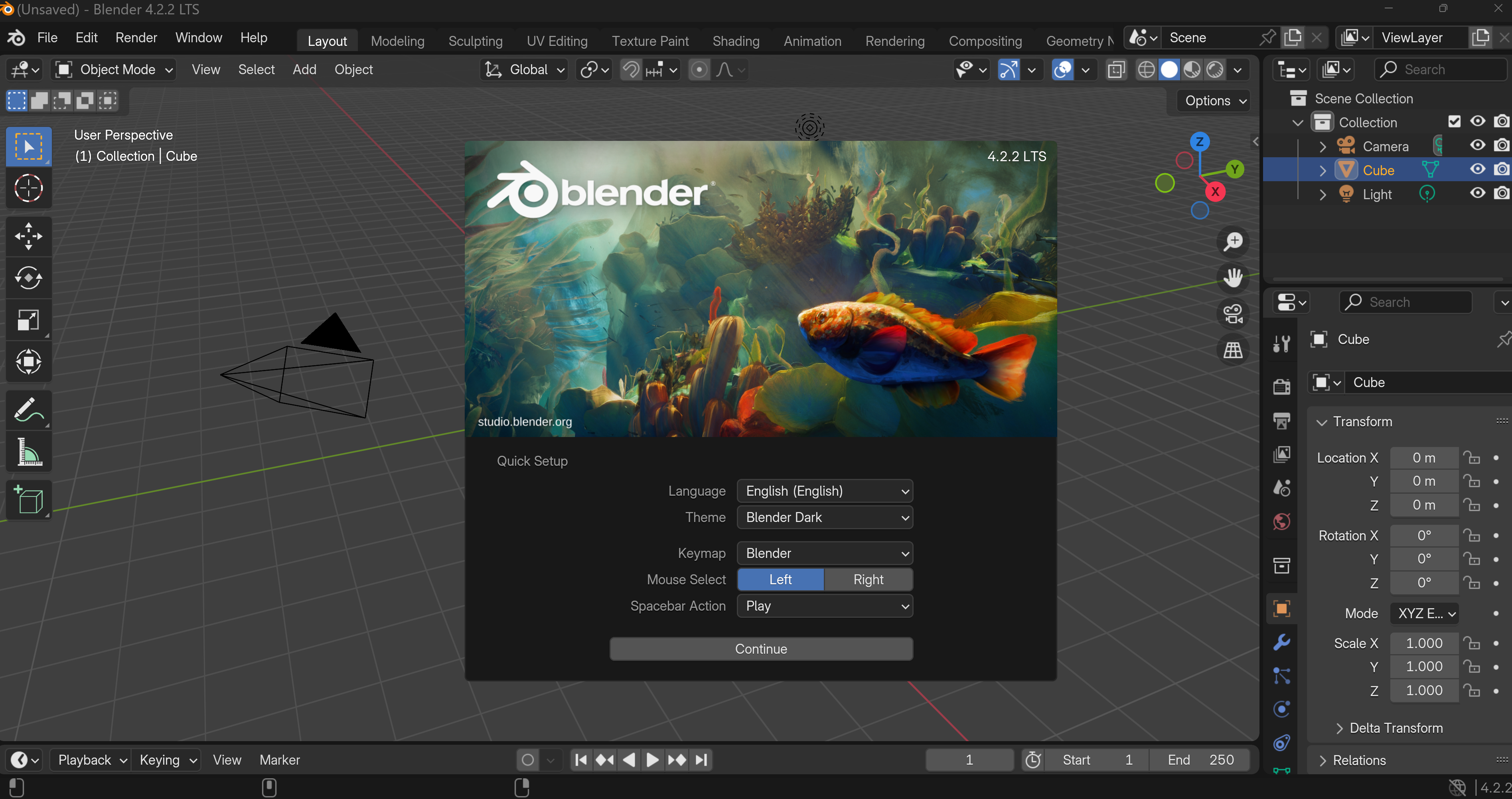Viewport: 1512px width, 799px height.
Task: Switch perspective/orthographic grid icon
Action: tap(1233, 350)
